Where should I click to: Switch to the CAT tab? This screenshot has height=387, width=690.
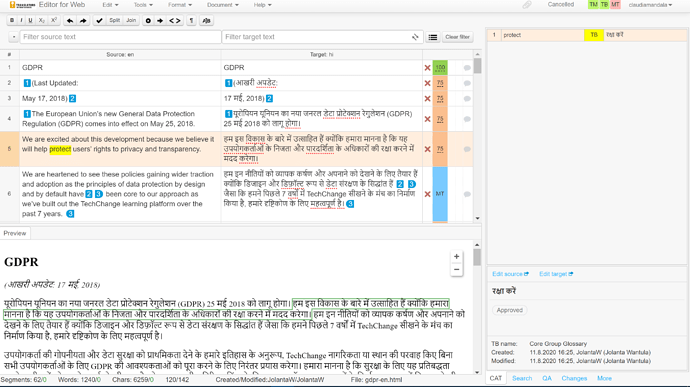click(x=496, y=378)
